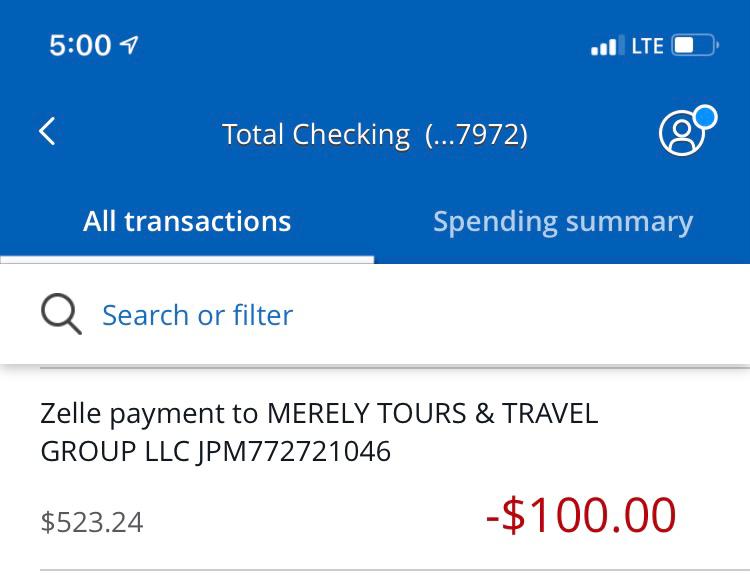Tap the back arrow icon
The height and width of the screenshot is (579, 750).
point(47,131)
